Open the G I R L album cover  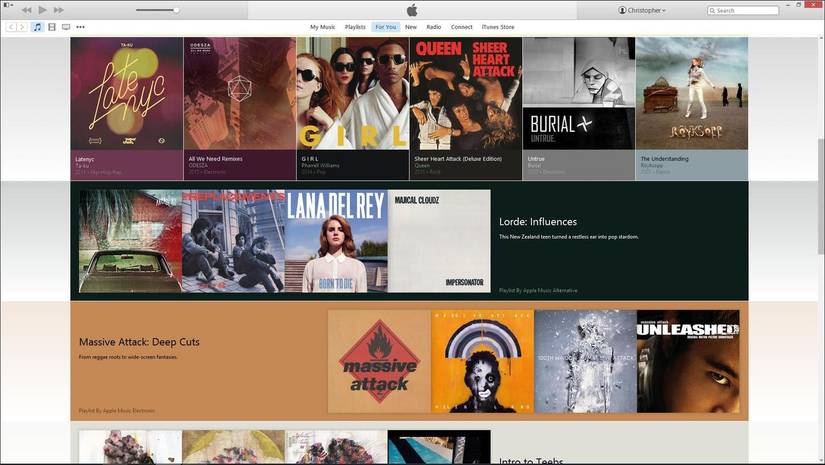tap(353, 94)
